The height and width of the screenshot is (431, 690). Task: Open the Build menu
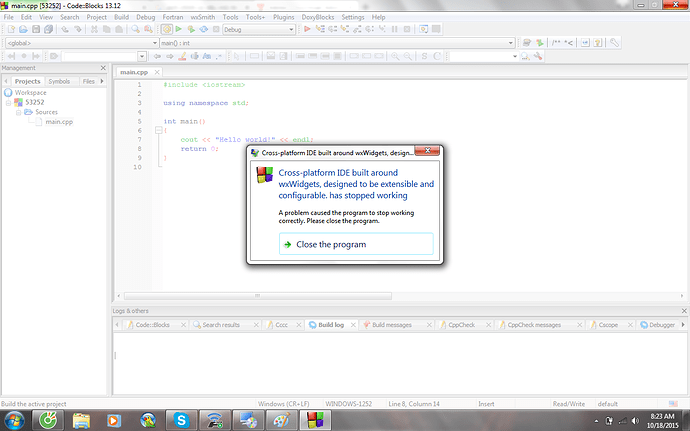pyautogui.click(x=121, y=17)
